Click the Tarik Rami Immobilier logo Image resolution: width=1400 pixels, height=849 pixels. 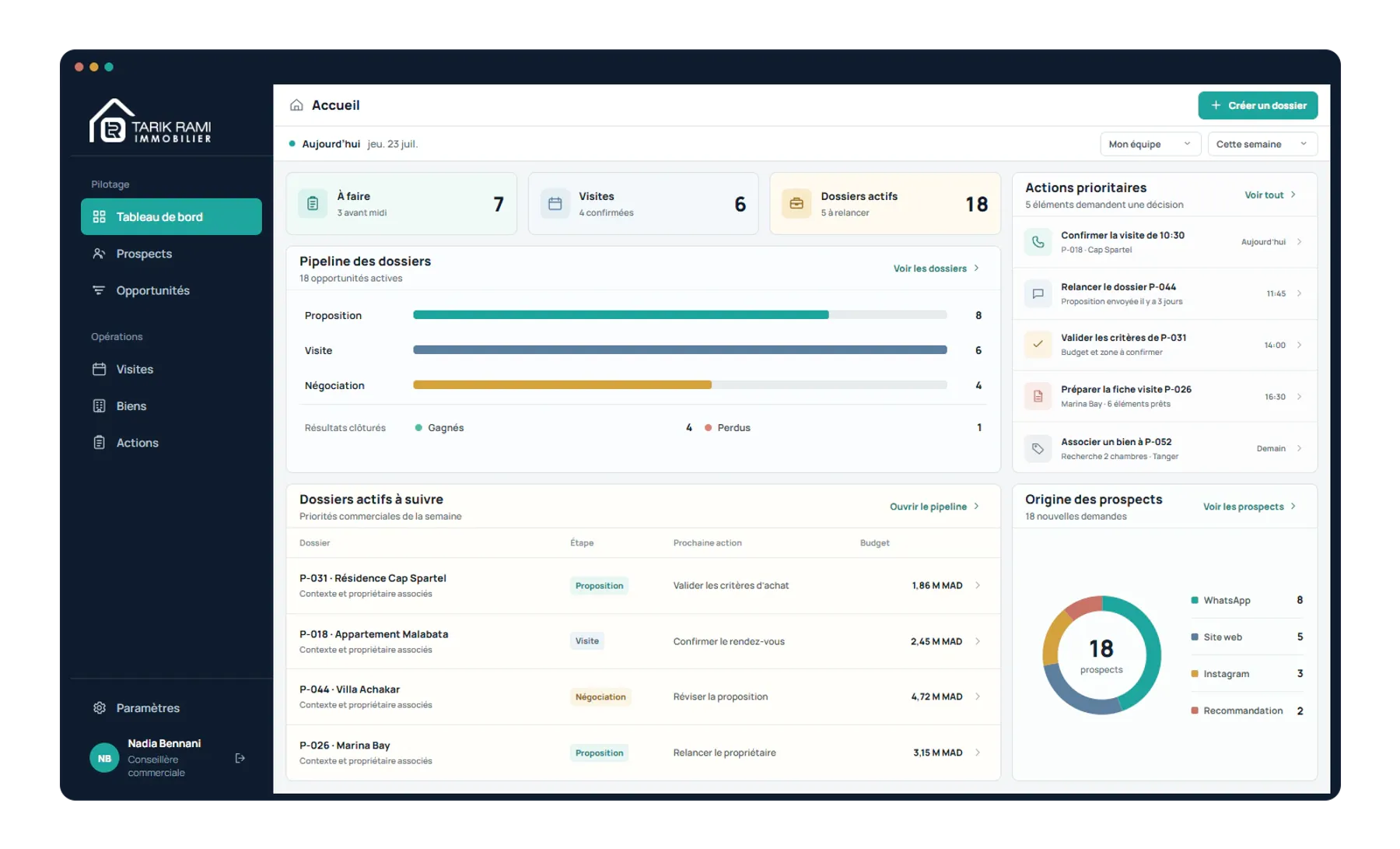coord(150,121)
